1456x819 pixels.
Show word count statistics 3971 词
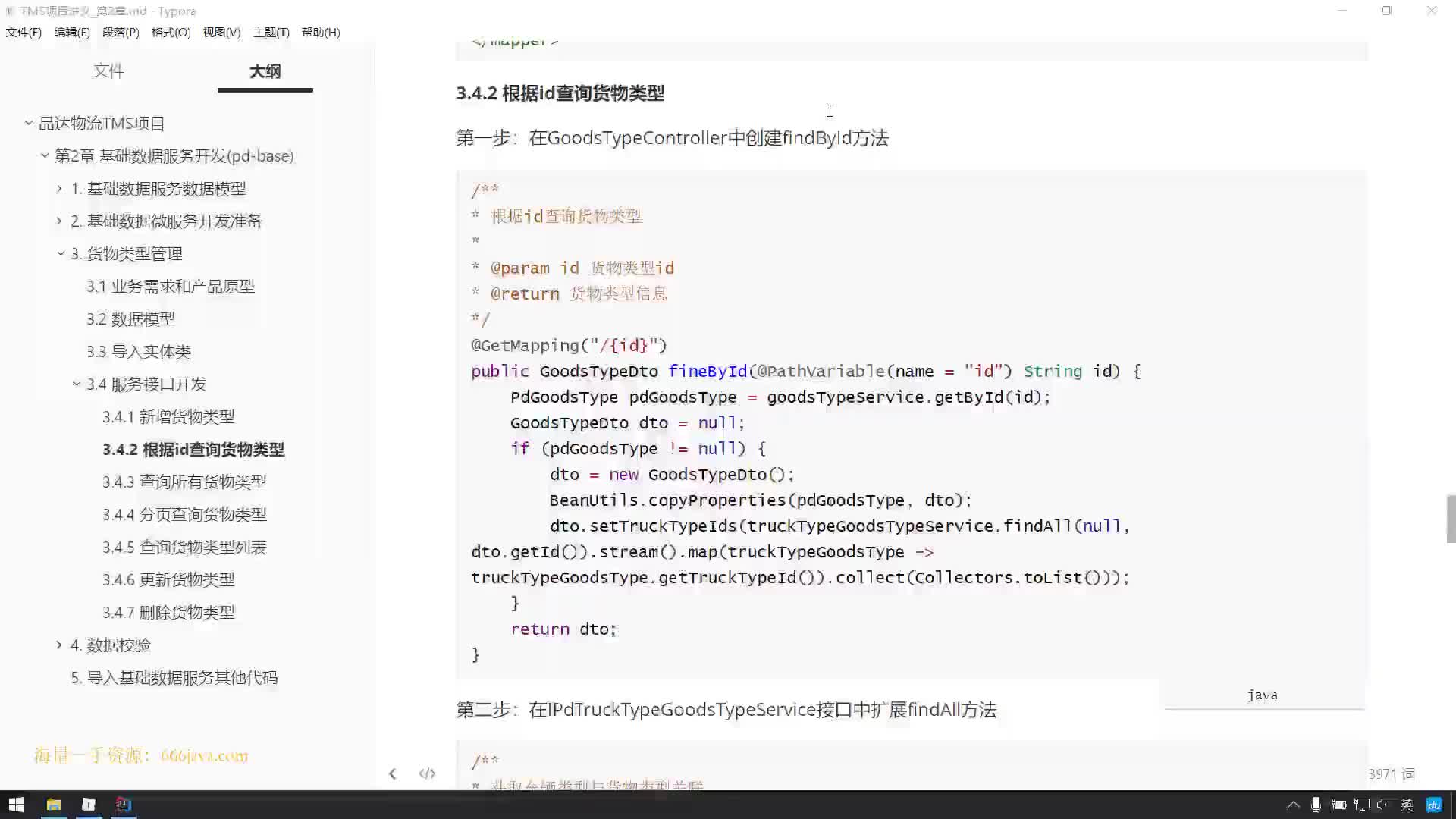[1392, 773]
